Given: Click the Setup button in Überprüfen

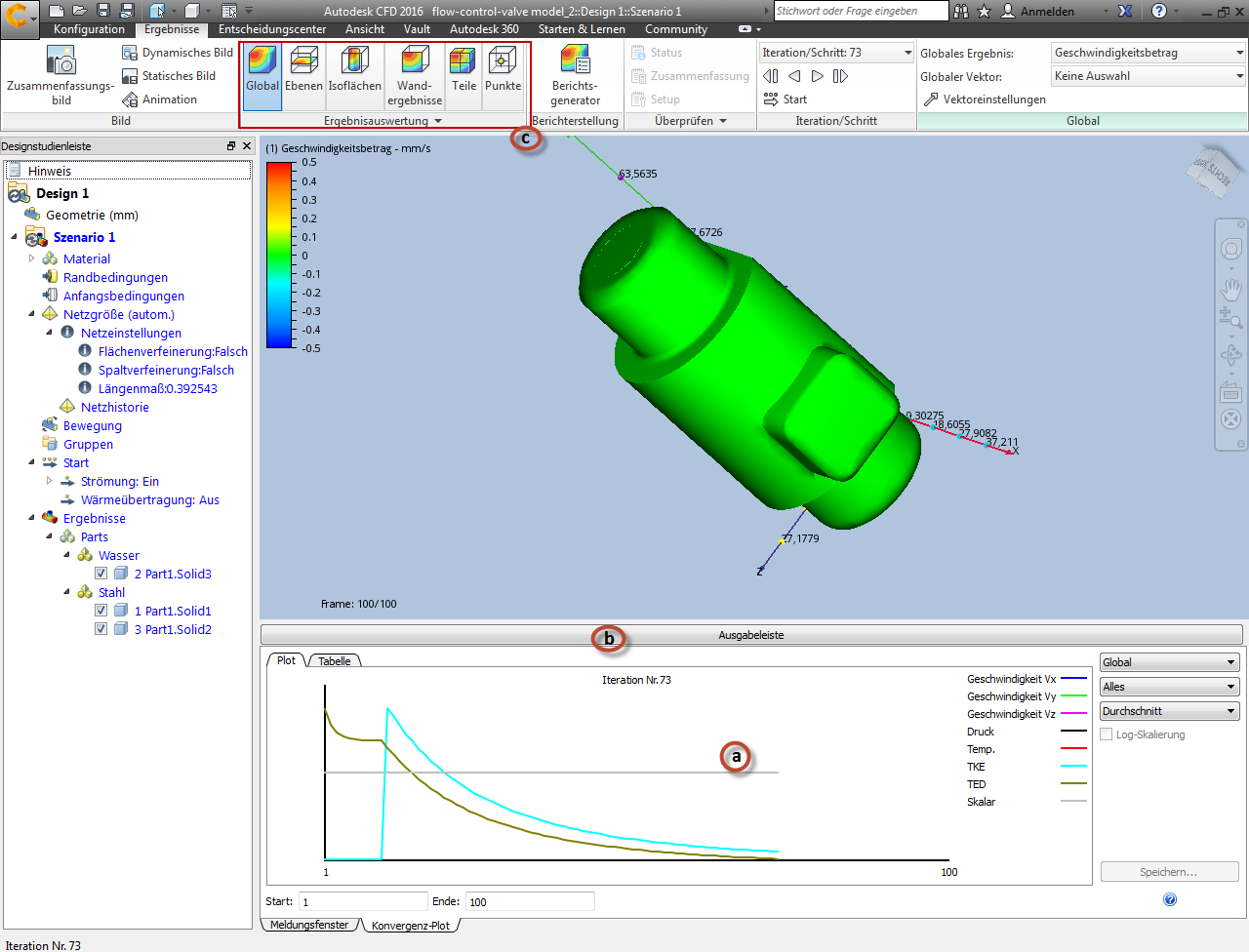Looking at the screenshot, I should (656, 99).
